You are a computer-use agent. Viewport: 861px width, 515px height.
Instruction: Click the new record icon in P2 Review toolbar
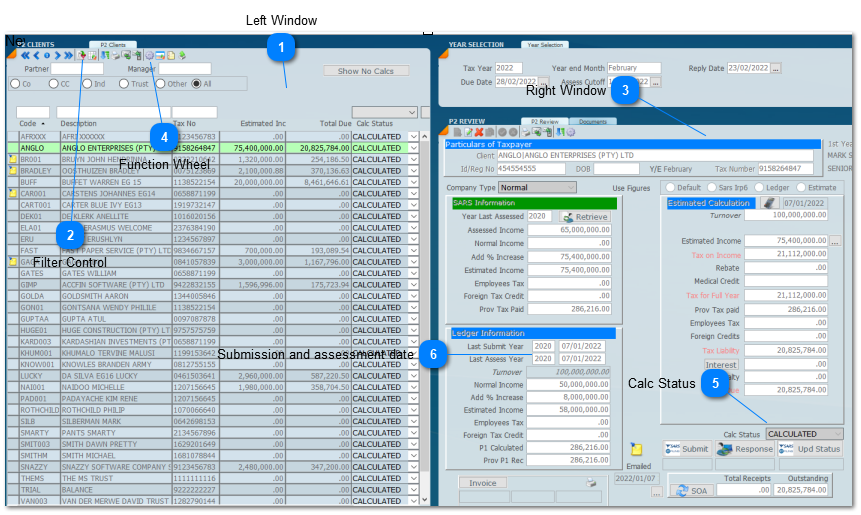point(457,132)
